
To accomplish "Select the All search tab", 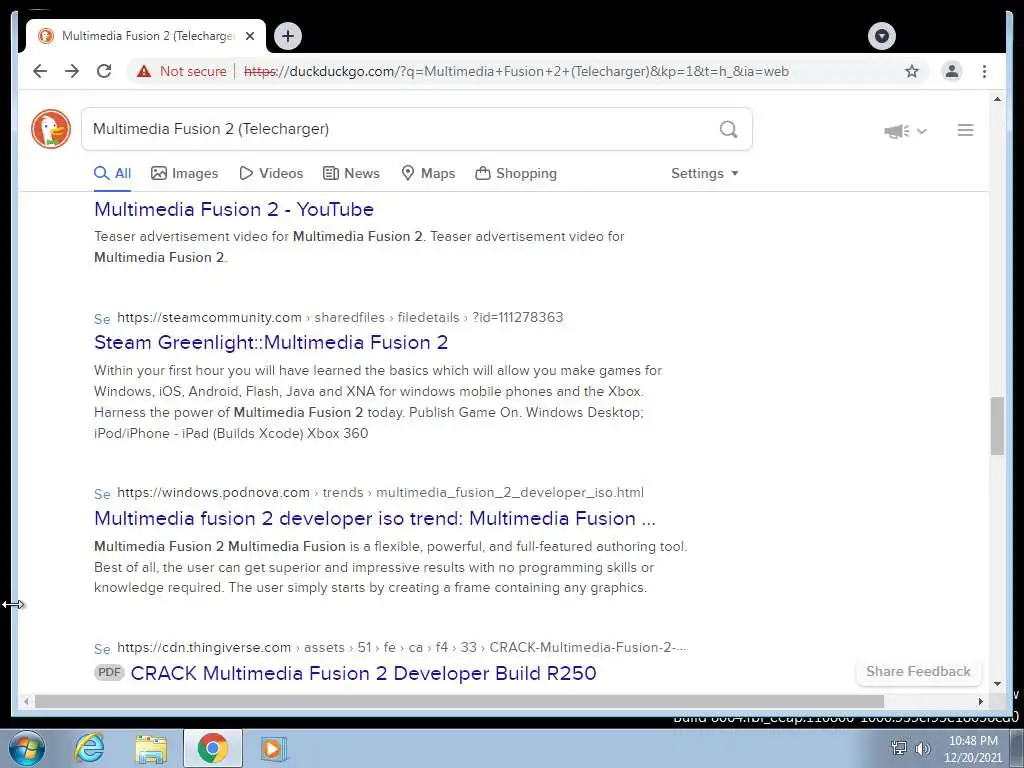I will tap(112, 173).
